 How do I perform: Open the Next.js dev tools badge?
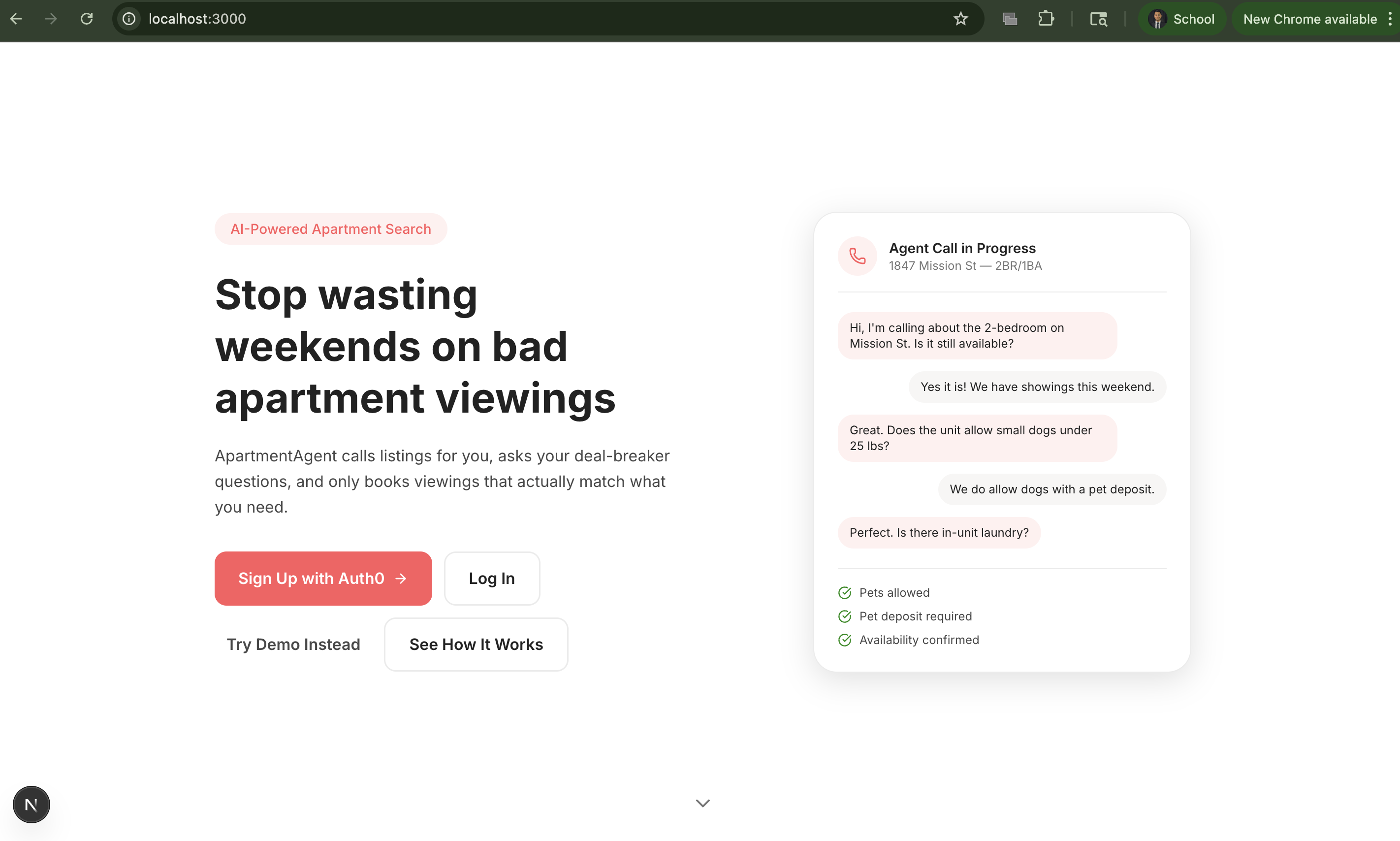click(31, 804)
